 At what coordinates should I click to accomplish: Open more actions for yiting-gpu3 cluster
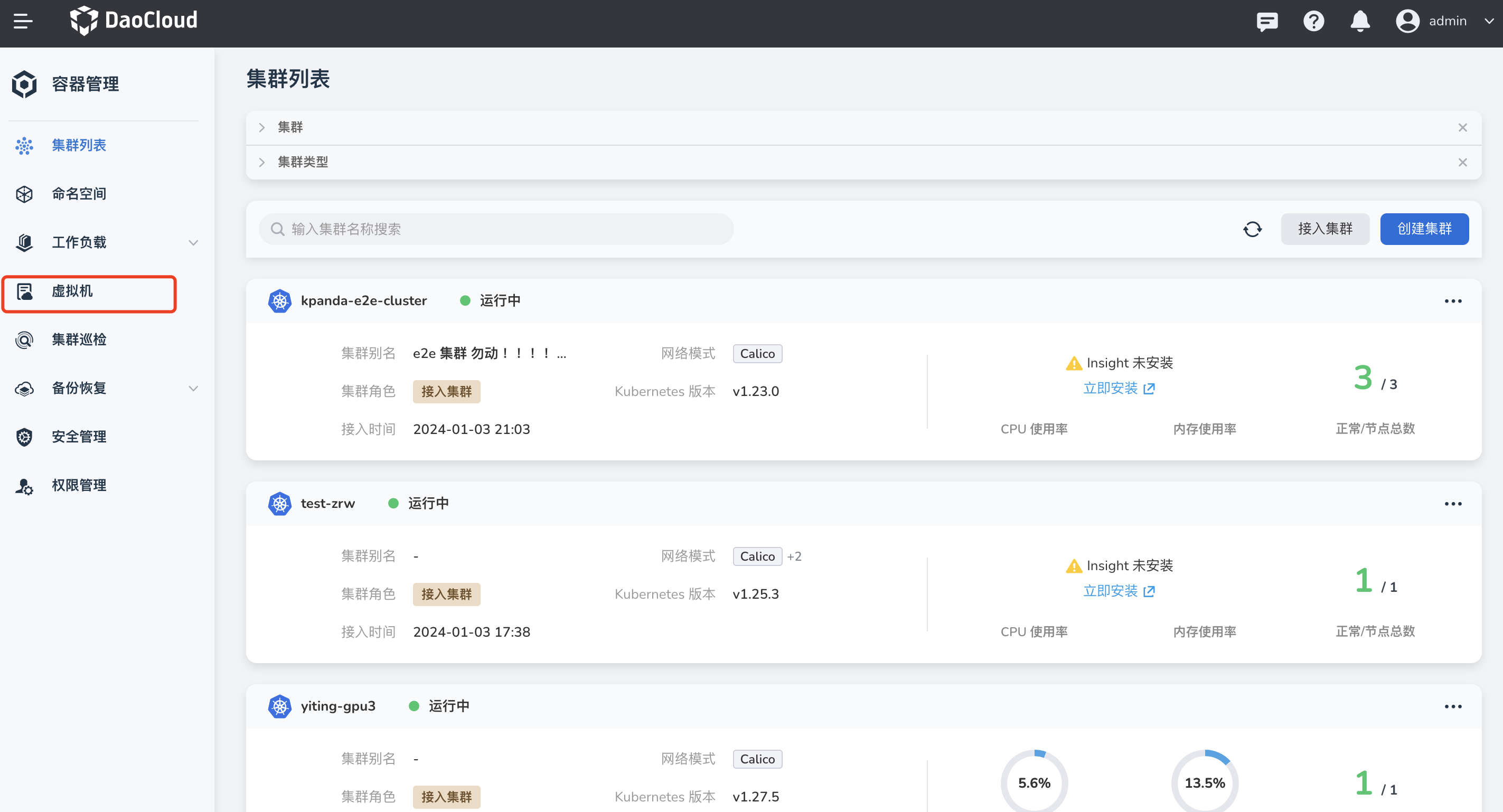(x=1453, y=706)
